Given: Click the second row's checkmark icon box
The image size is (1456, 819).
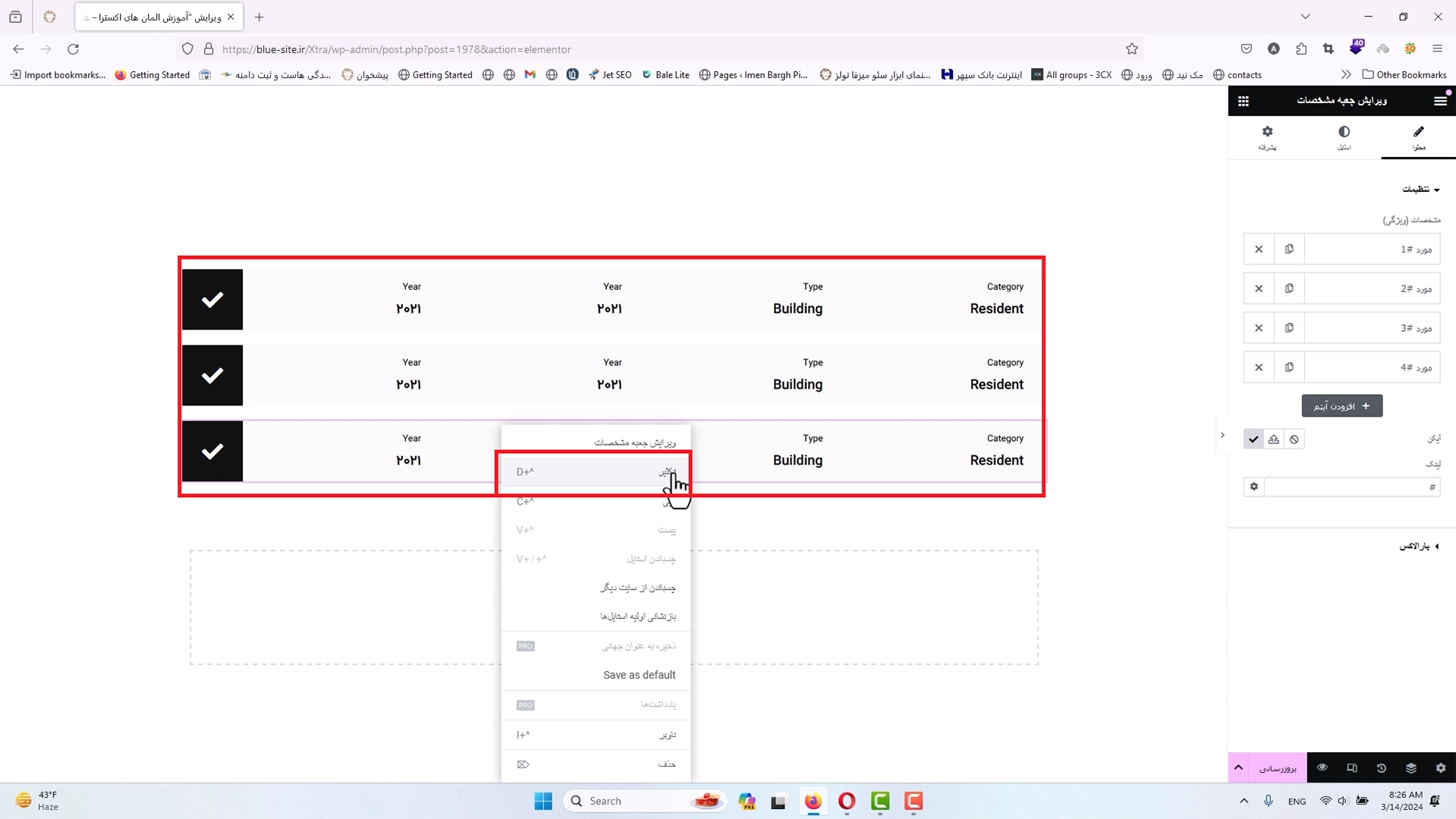Looking at the screenshot, I should (x=212, y=376).
